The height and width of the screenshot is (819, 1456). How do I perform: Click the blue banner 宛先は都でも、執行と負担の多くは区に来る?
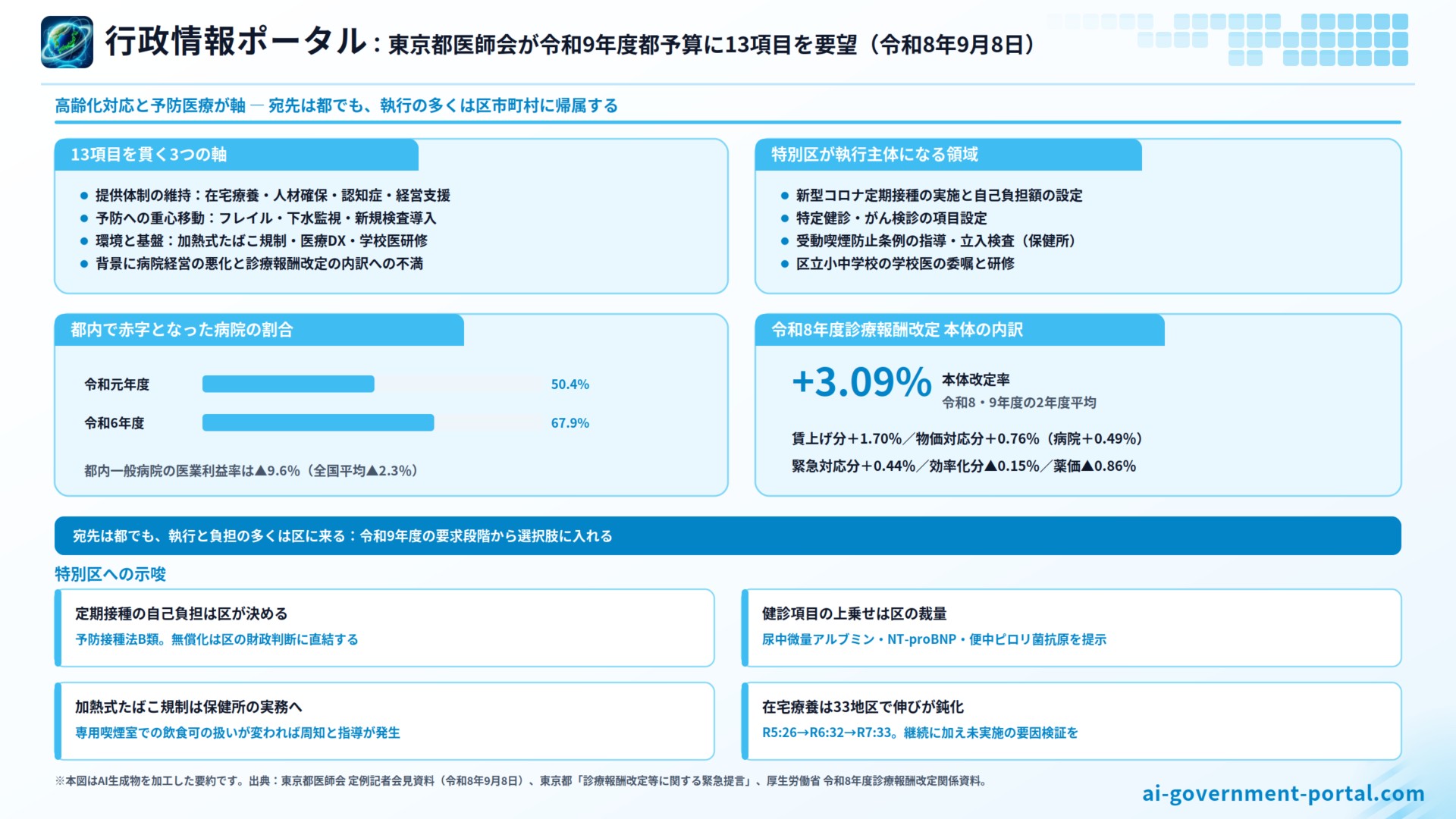click(728, 536)
